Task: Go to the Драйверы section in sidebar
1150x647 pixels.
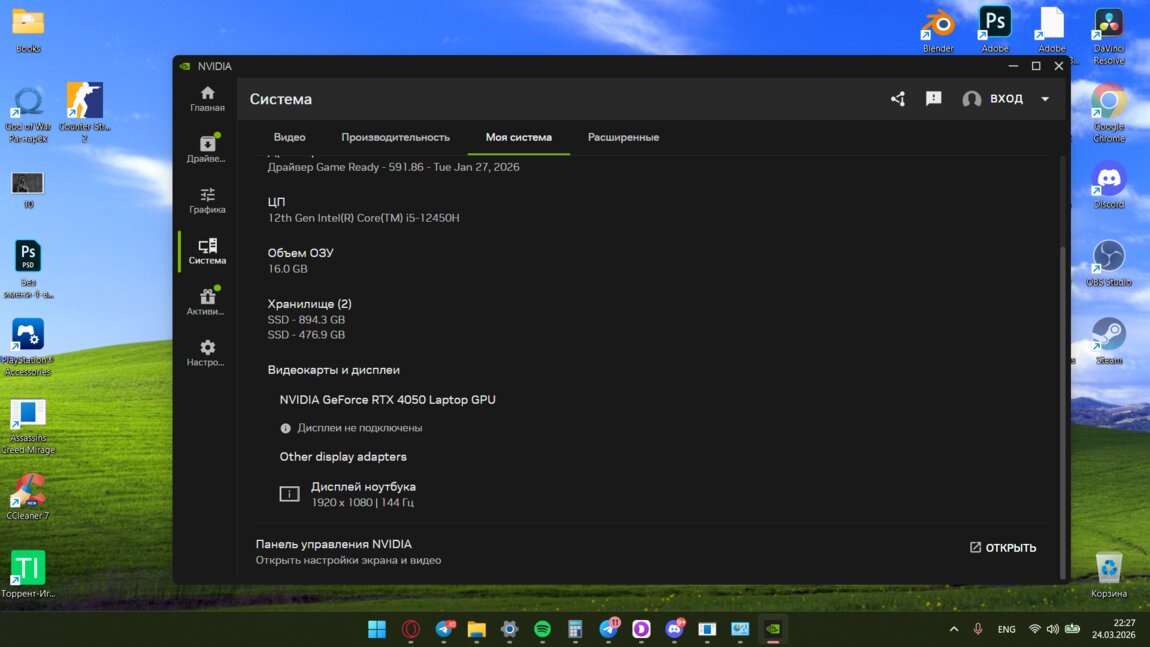Action: point(207,149)
